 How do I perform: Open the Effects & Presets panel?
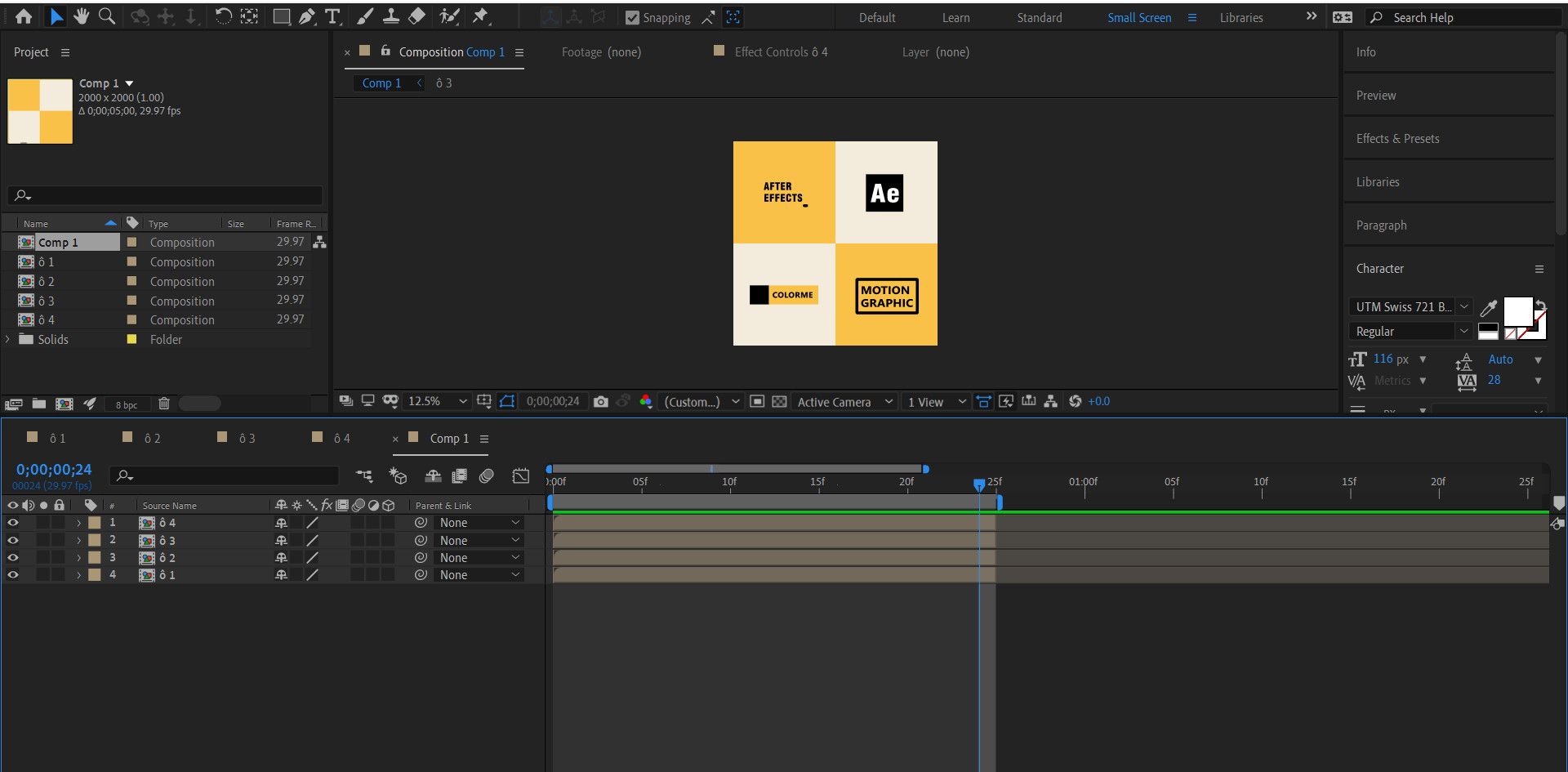pyautogui.click(x=1397, y=139)
